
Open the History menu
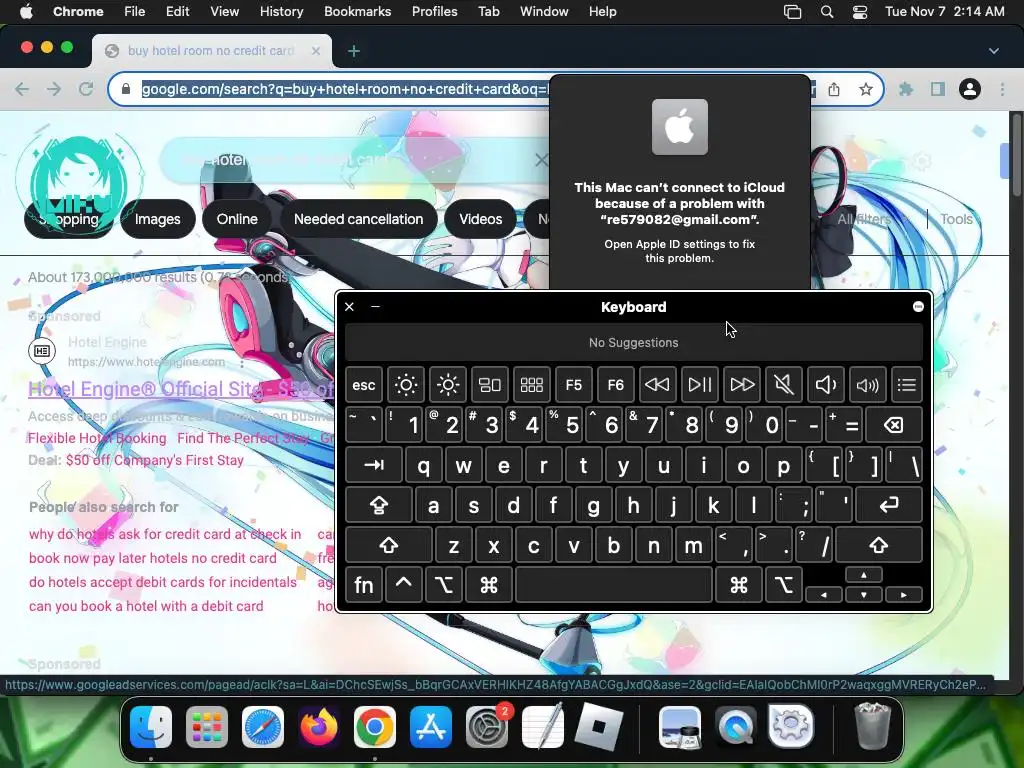(x=281, y=12)
